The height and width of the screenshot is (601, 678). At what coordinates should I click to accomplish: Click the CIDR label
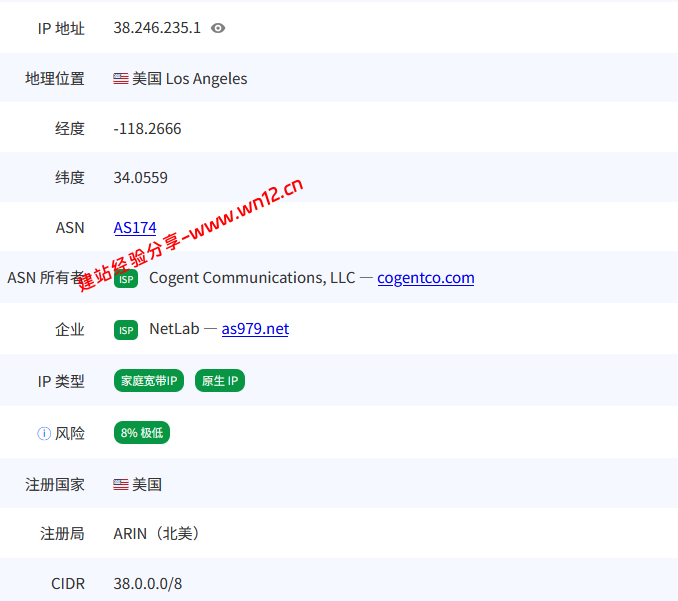(68, 584)
